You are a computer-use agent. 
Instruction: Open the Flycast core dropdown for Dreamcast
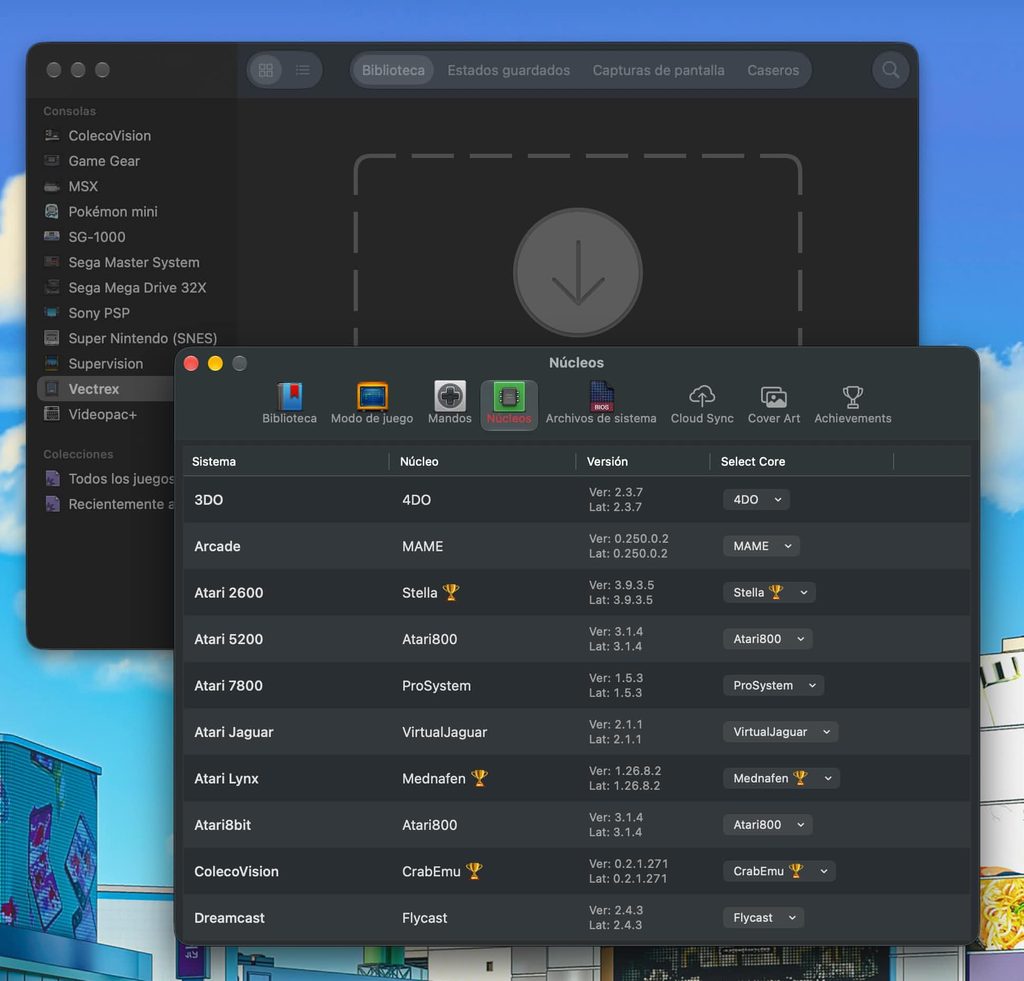click(763, 918)
